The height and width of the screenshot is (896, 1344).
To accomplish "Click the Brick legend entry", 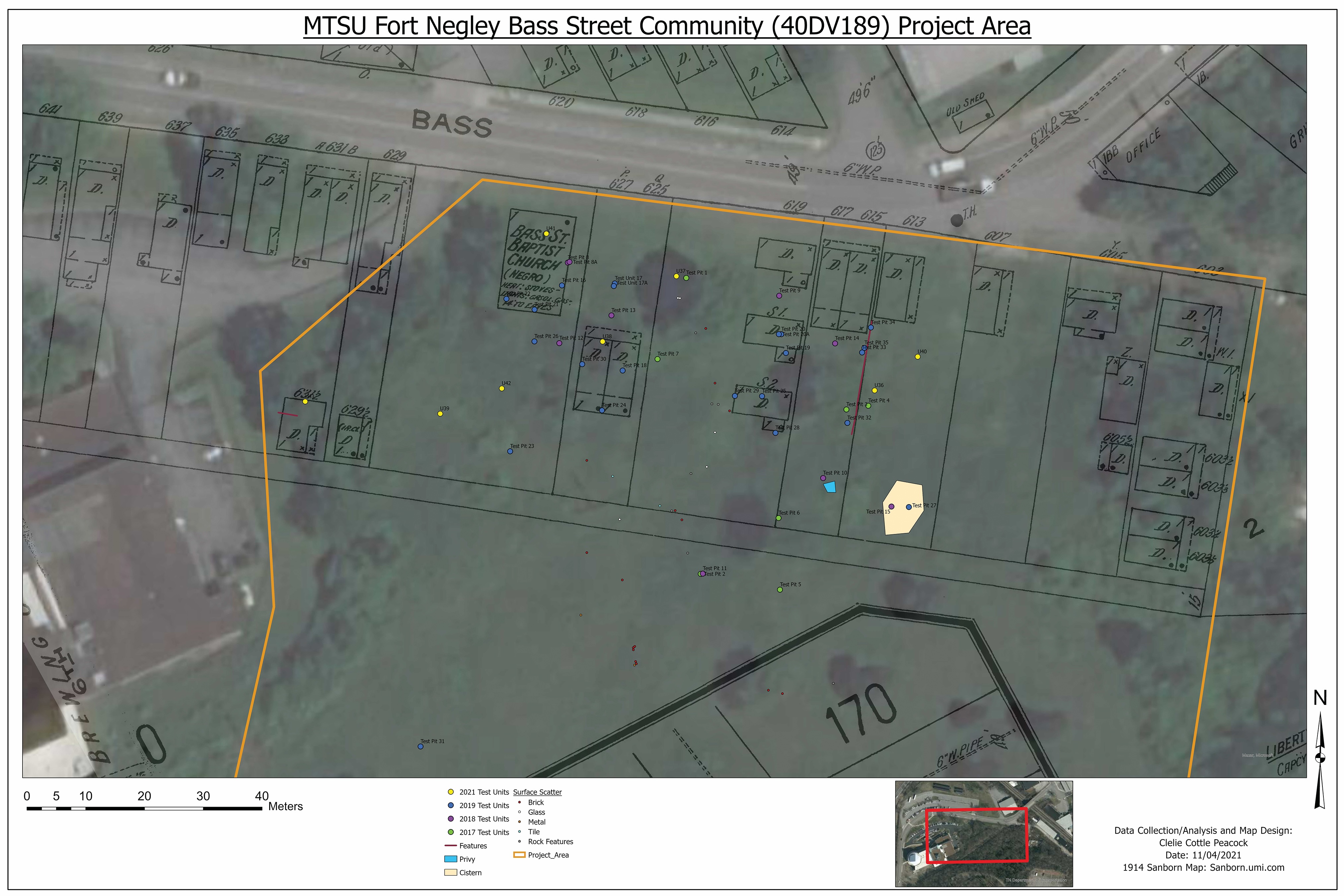I will coord(531,802).
